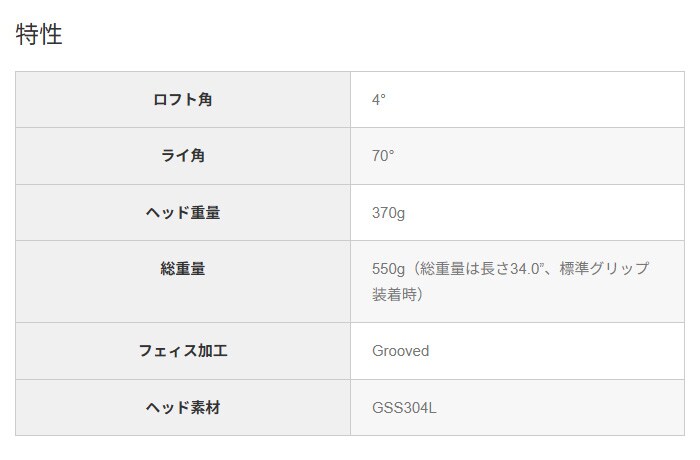Select the ロフト角 row label
Image resolution: width=700 pixels, height=460 pixels.
pos(182,100)
